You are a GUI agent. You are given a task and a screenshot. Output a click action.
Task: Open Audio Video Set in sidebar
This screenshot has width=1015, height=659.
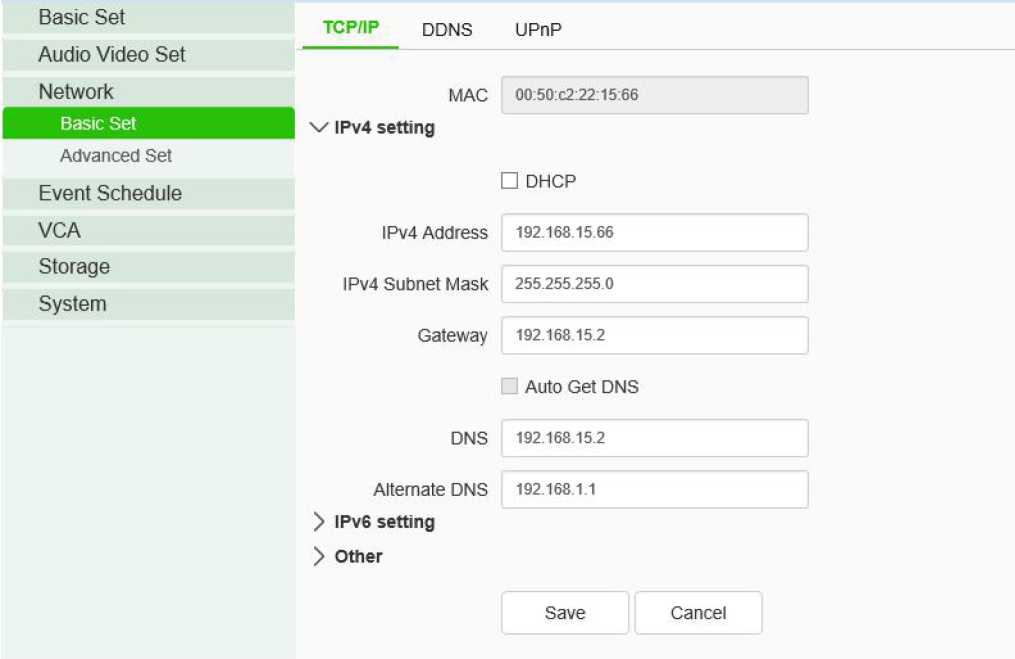(112, 55)
